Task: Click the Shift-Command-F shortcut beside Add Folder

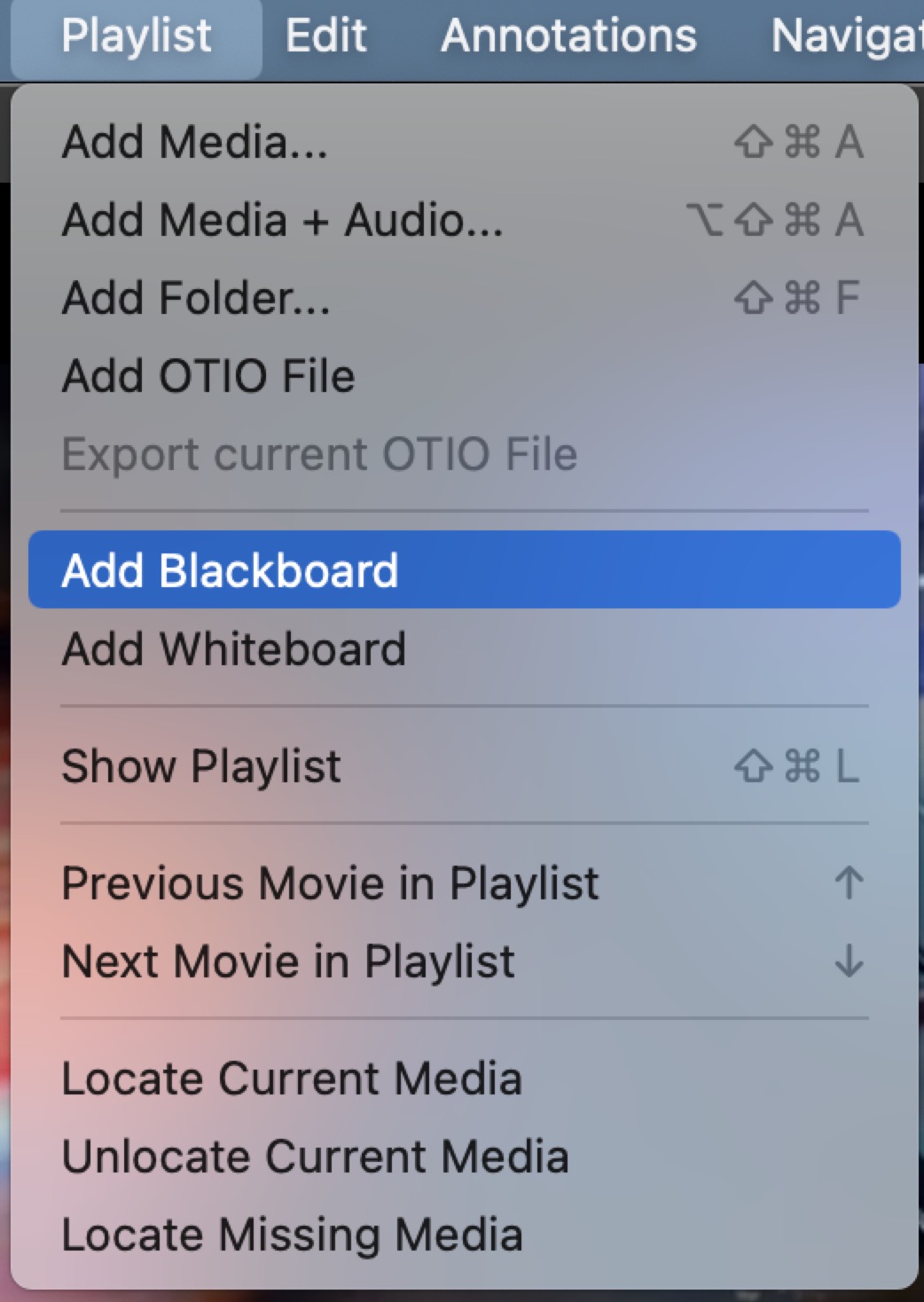Action: click(797, 298)
